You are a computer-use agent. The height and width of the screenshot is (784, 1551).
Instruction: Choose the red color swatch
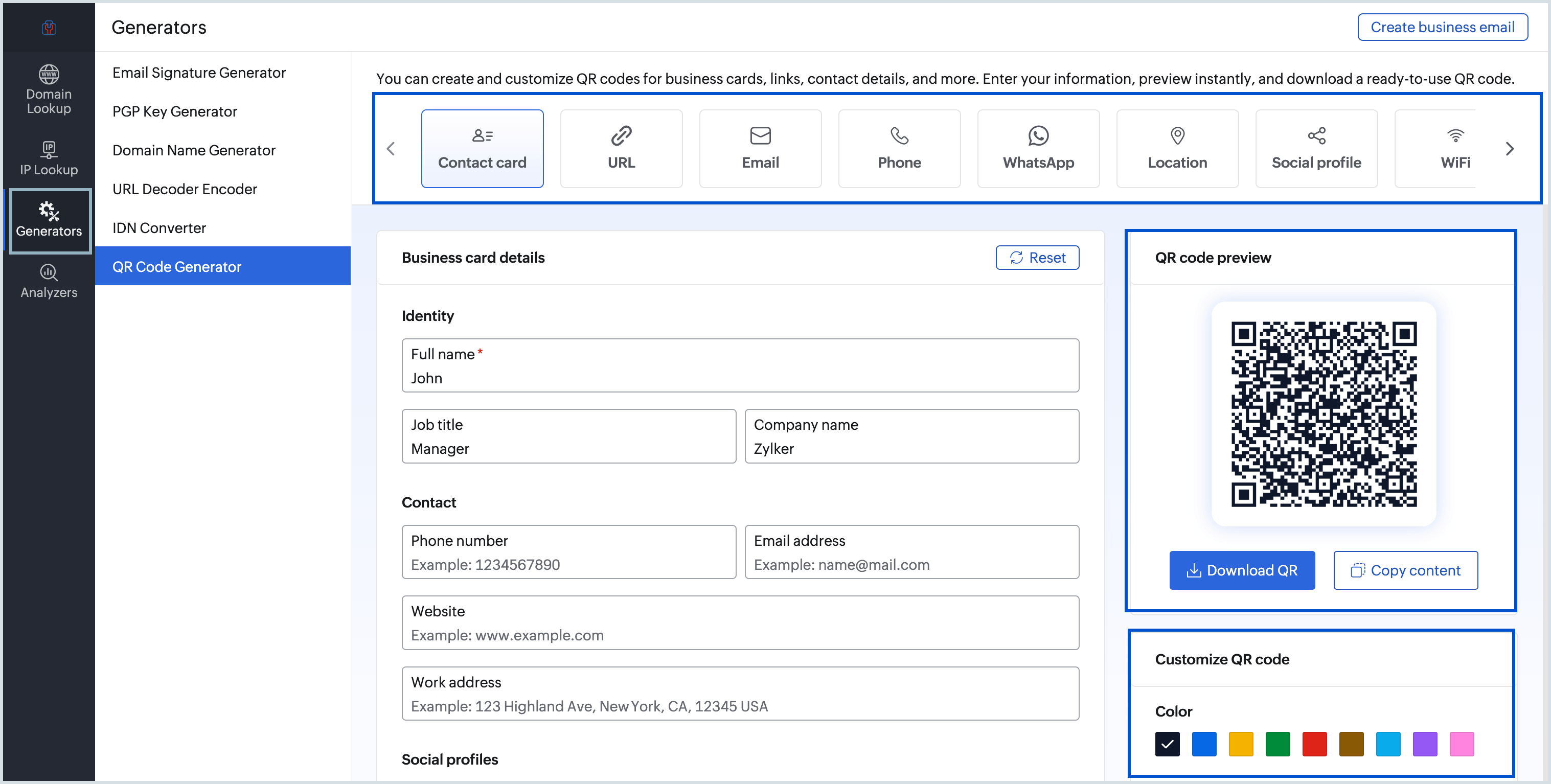coord(1314,744)
